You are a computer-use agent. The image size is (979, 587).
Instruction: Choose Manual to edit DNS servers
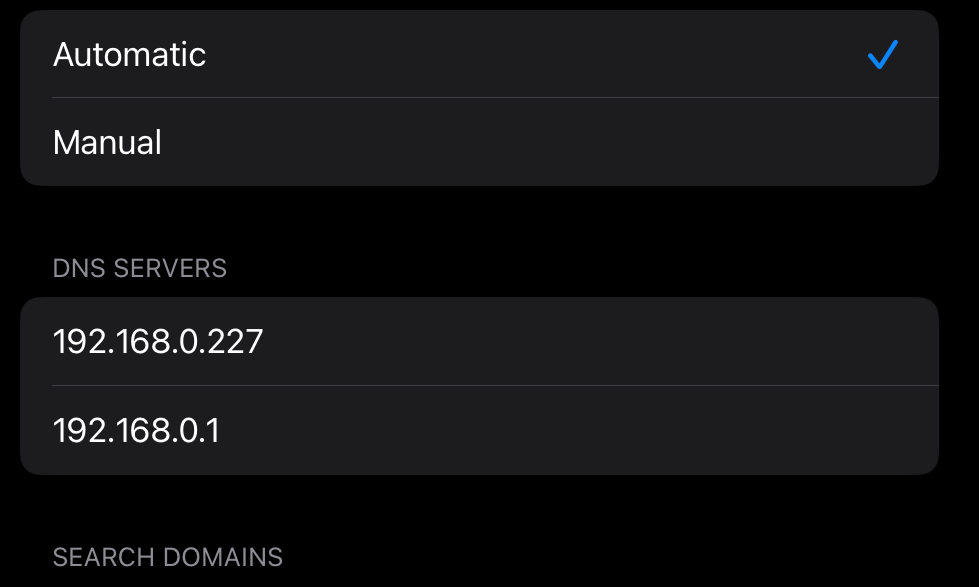[x=480, y=142]
